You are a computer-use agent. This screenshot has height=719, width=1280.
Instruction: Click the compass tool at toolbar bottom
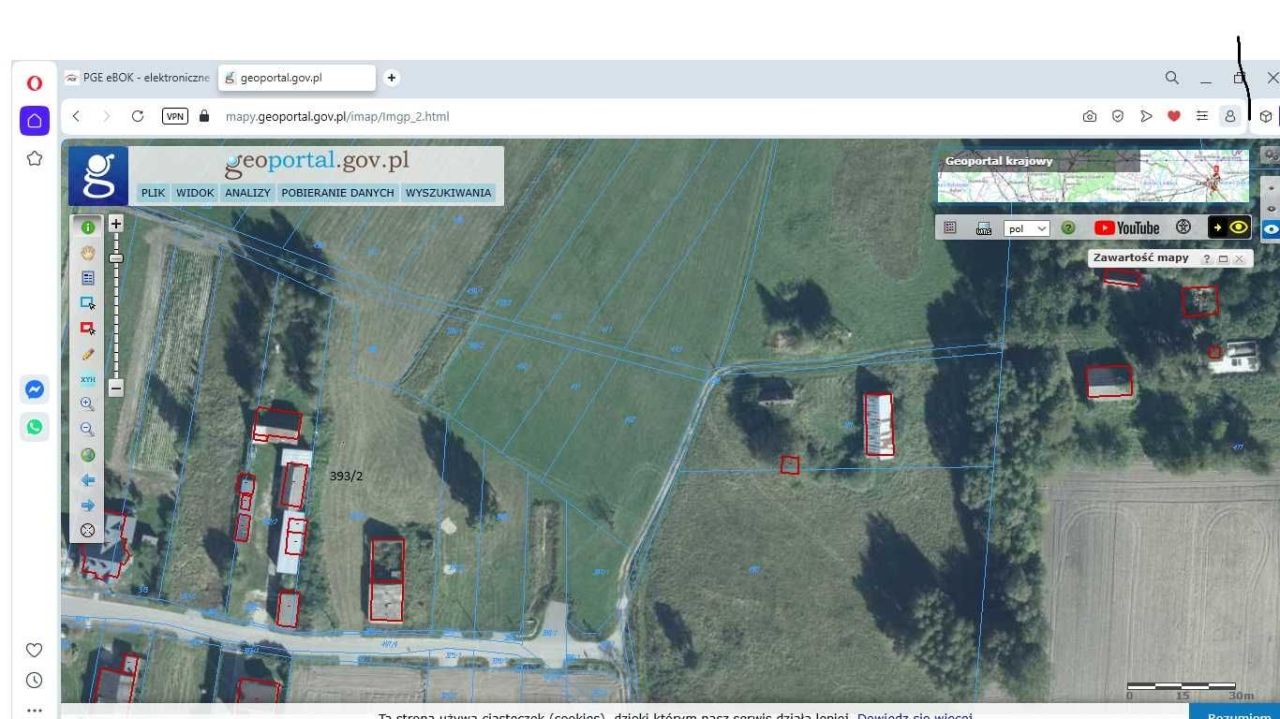click(87, 531)
